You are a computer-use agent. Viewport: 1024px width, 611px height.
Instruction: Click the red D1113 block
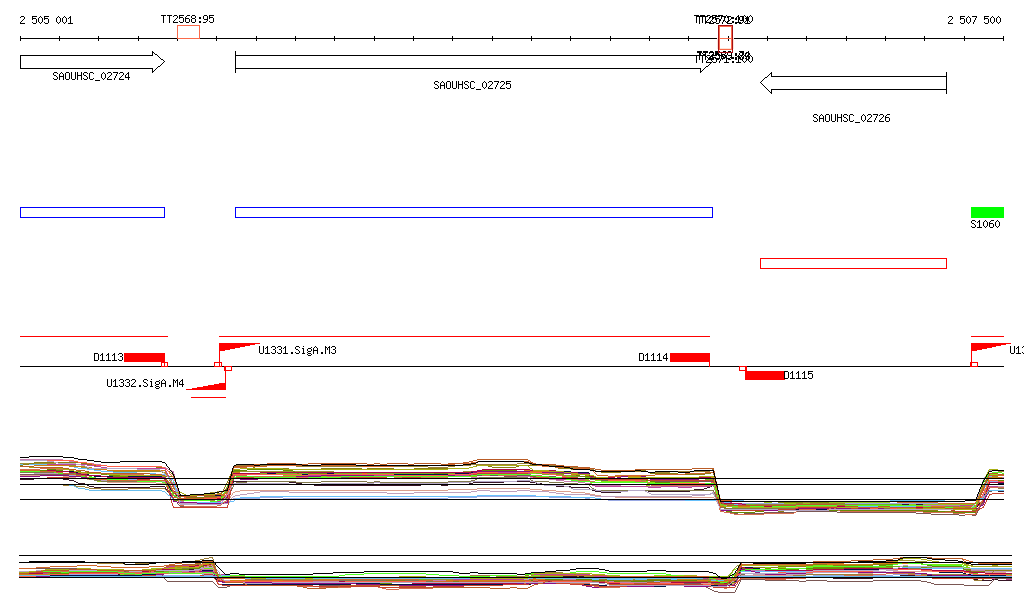(x=144, y=357)
